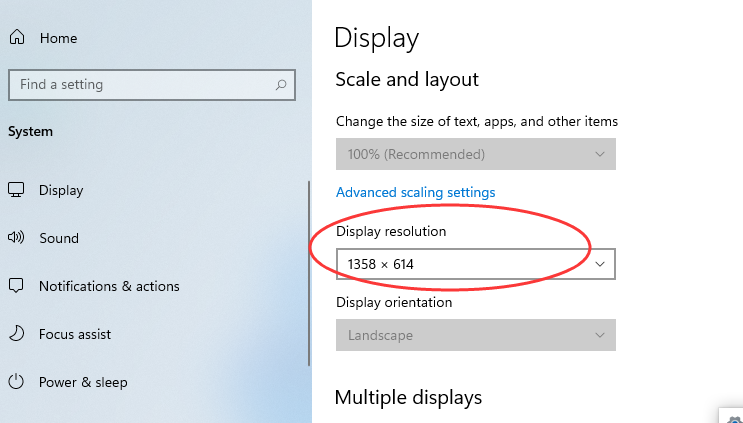Click the Focus assist moon icon
The width and height of the screenshot is (743, 423).
16,334
